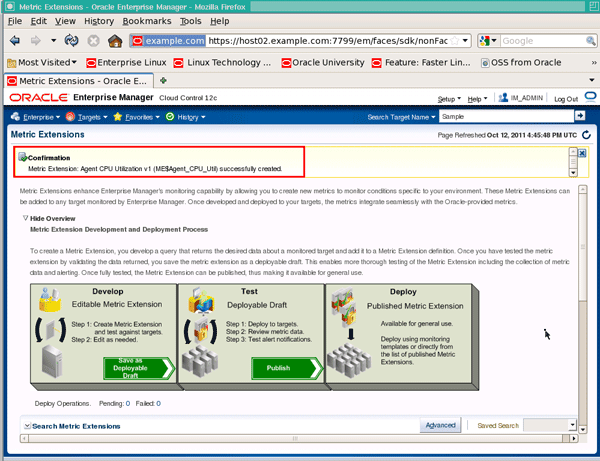Screen dimensions: 600x461
Task: Open the navigation history dropdown arrow
Action: click(54, 40)
